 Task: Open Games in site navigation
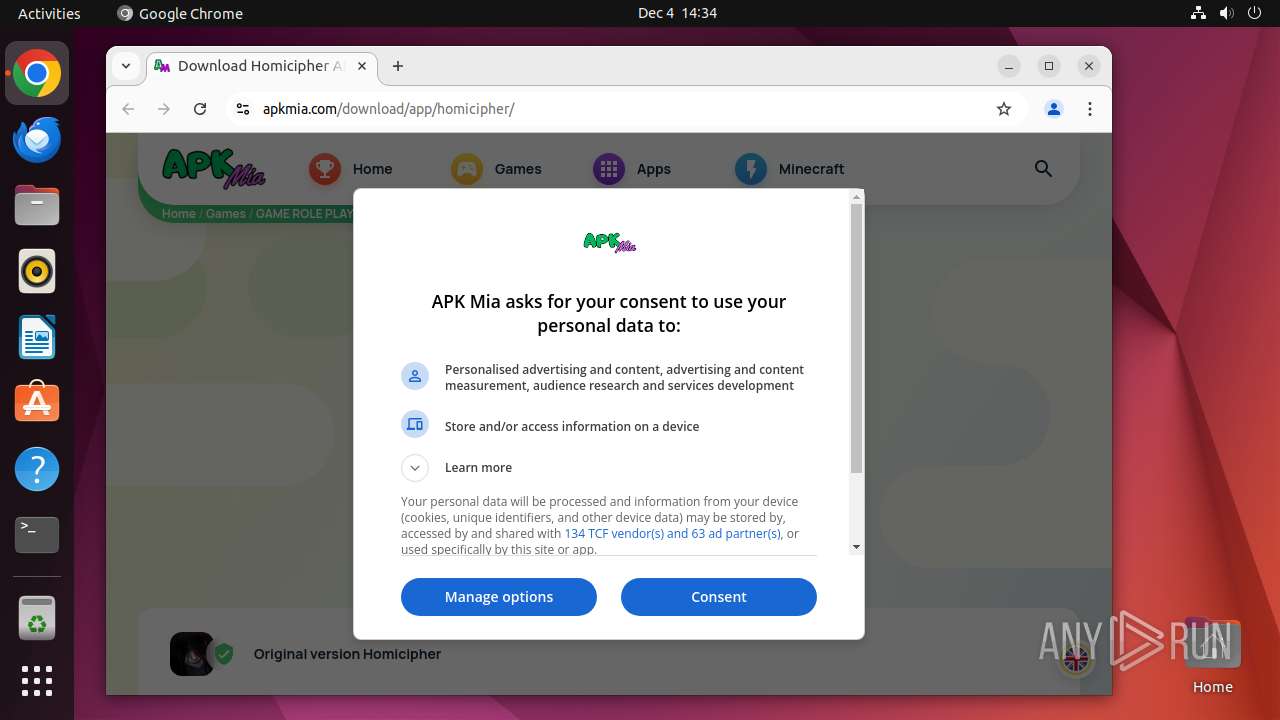click(x=496, y=169)
